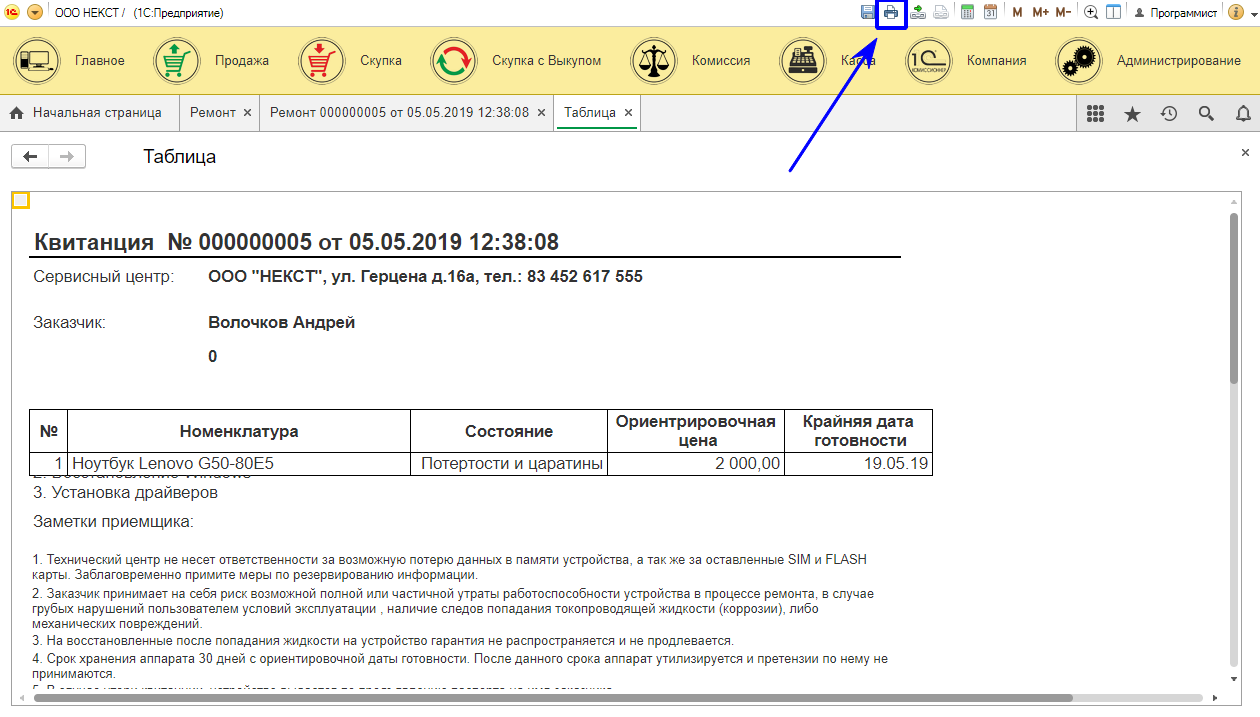Open the Администрирование section
The width and height of the screenshot is (1260, 717).
click(1179, 61)
